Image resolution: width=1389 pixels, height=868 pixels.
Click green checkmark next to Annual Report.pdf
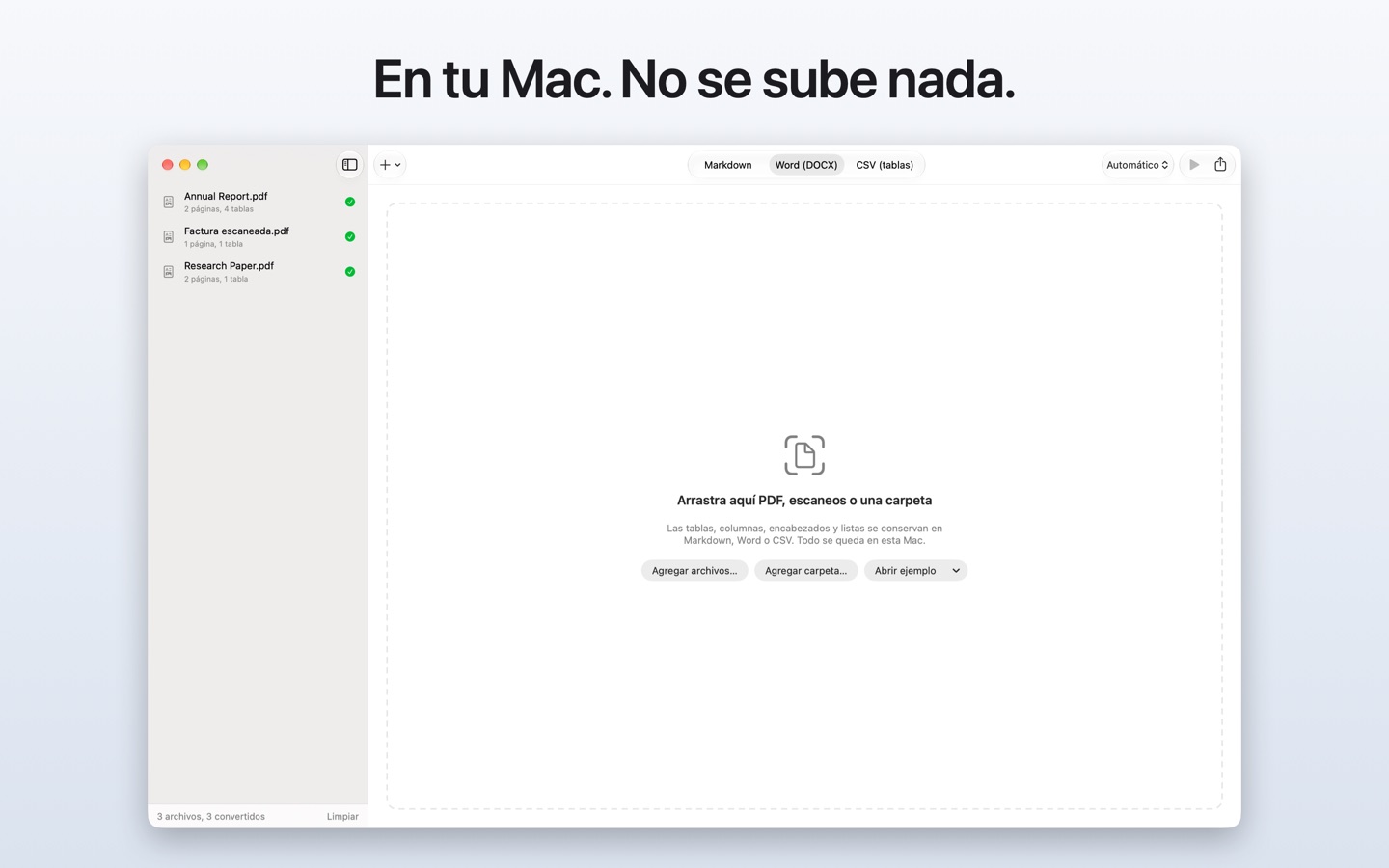pyautogui.click(x=350, y=202)
